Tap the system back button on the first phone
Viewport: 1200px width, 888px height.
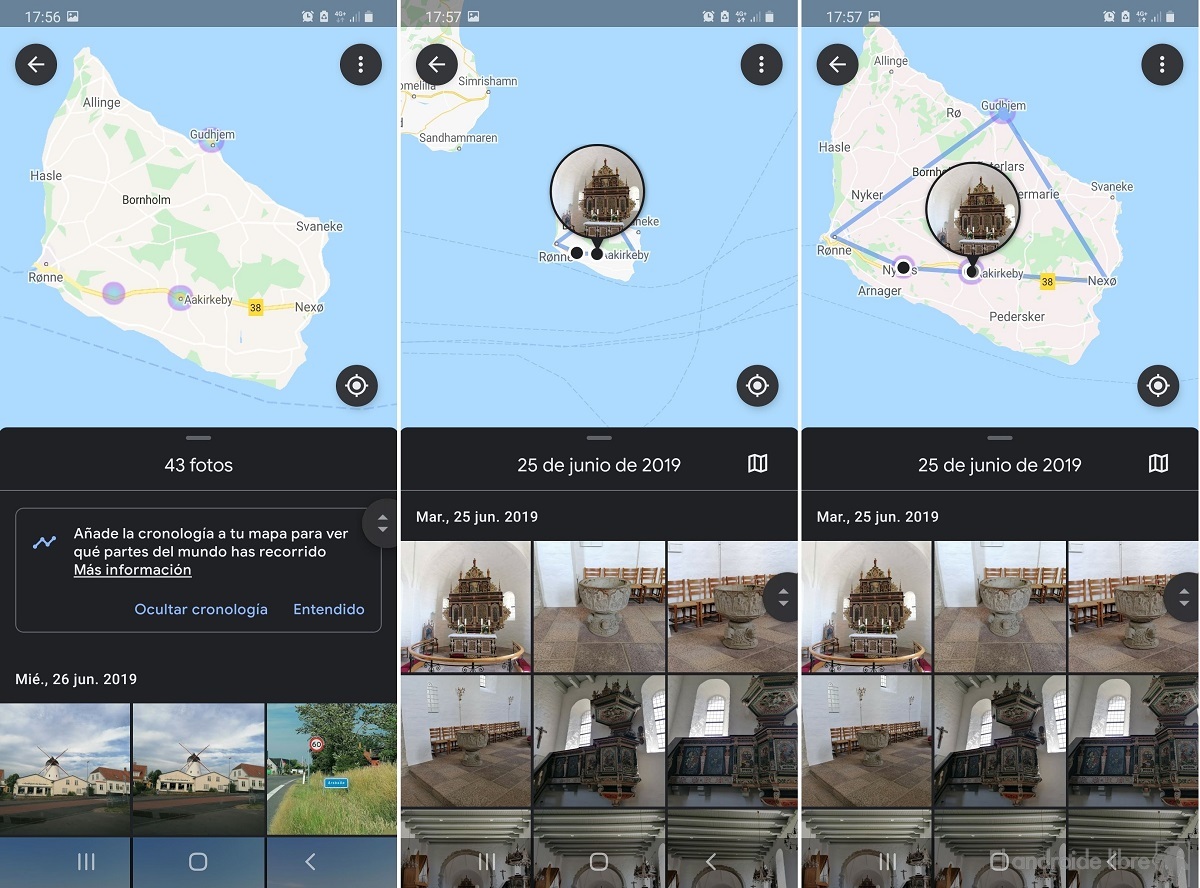click(310, 861)
